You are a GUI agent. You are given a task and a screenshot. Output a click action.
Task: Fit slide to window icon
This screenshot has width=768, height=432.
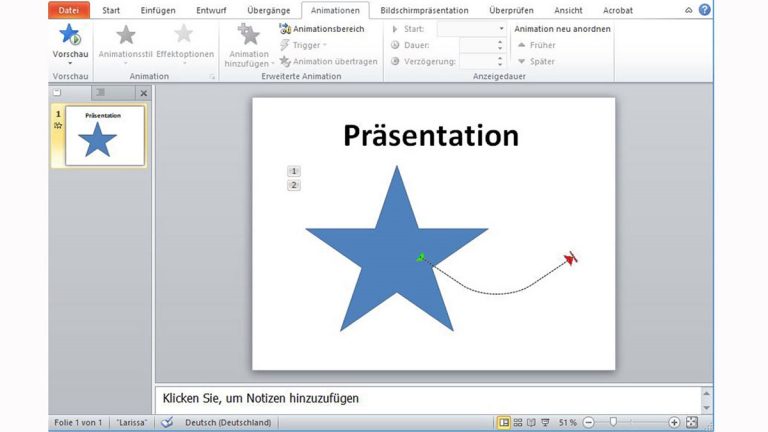691,423
